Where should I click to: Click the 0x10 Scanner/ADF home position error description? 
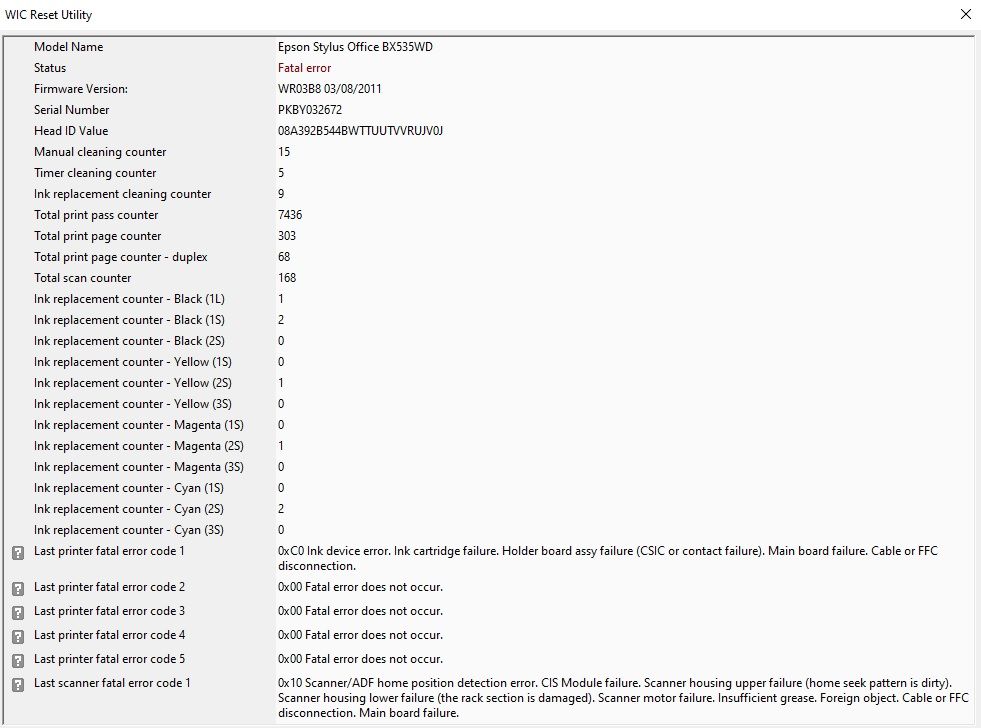623,698
